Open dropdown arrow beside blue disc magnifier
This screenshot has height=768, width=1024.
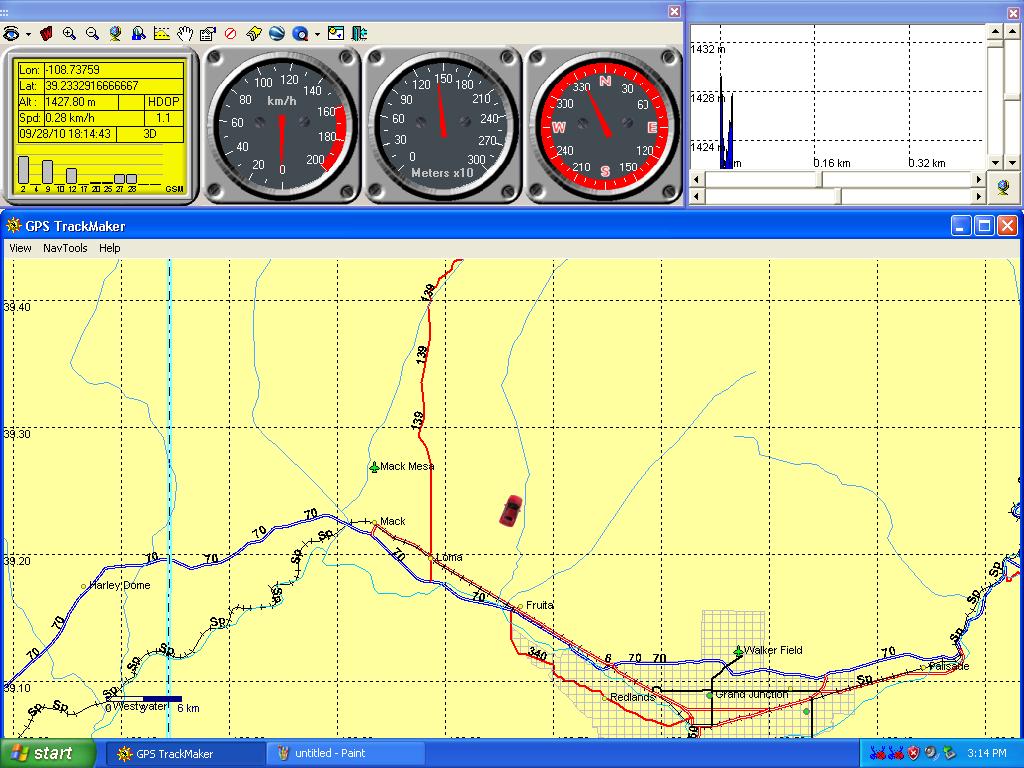pos(317,34)
